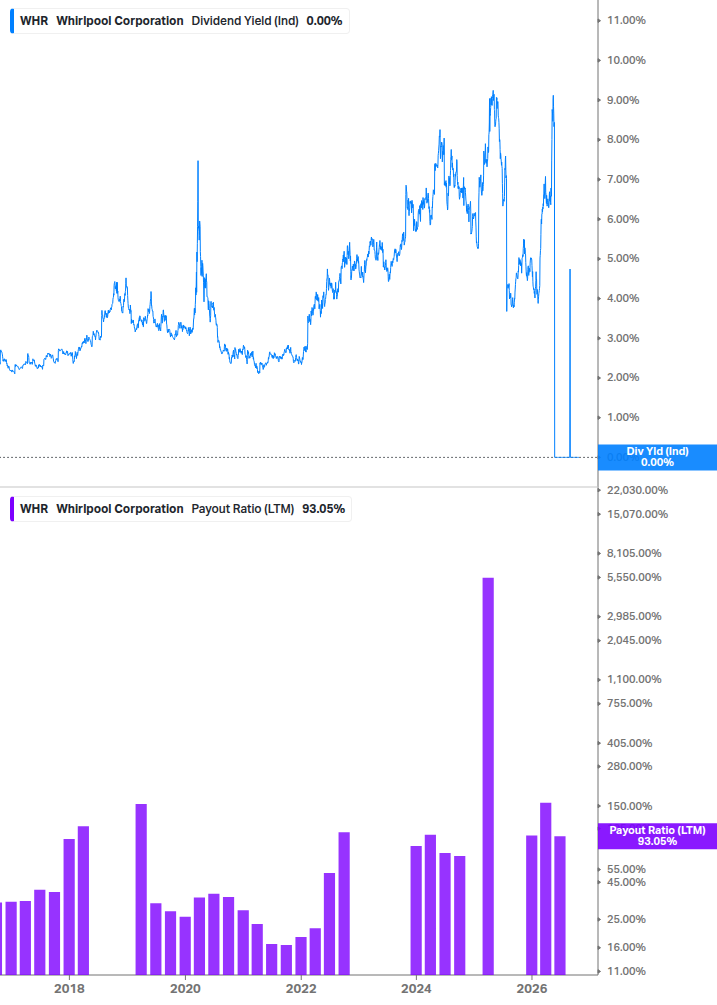Click the 2026 label on the time axis
Image resolution: width=717 pixels, height=1005 pixels.
532,989
